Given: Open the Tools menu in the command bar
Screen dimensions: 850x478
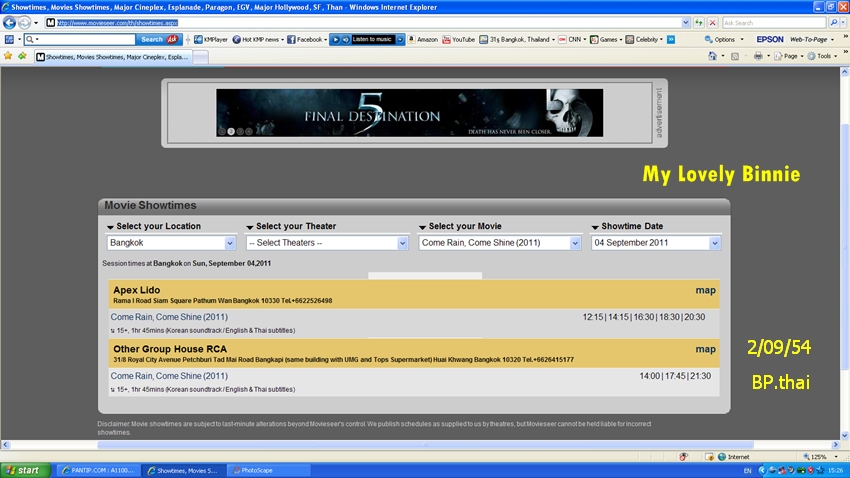Looking at the screenshot, I should click(821, 56).
